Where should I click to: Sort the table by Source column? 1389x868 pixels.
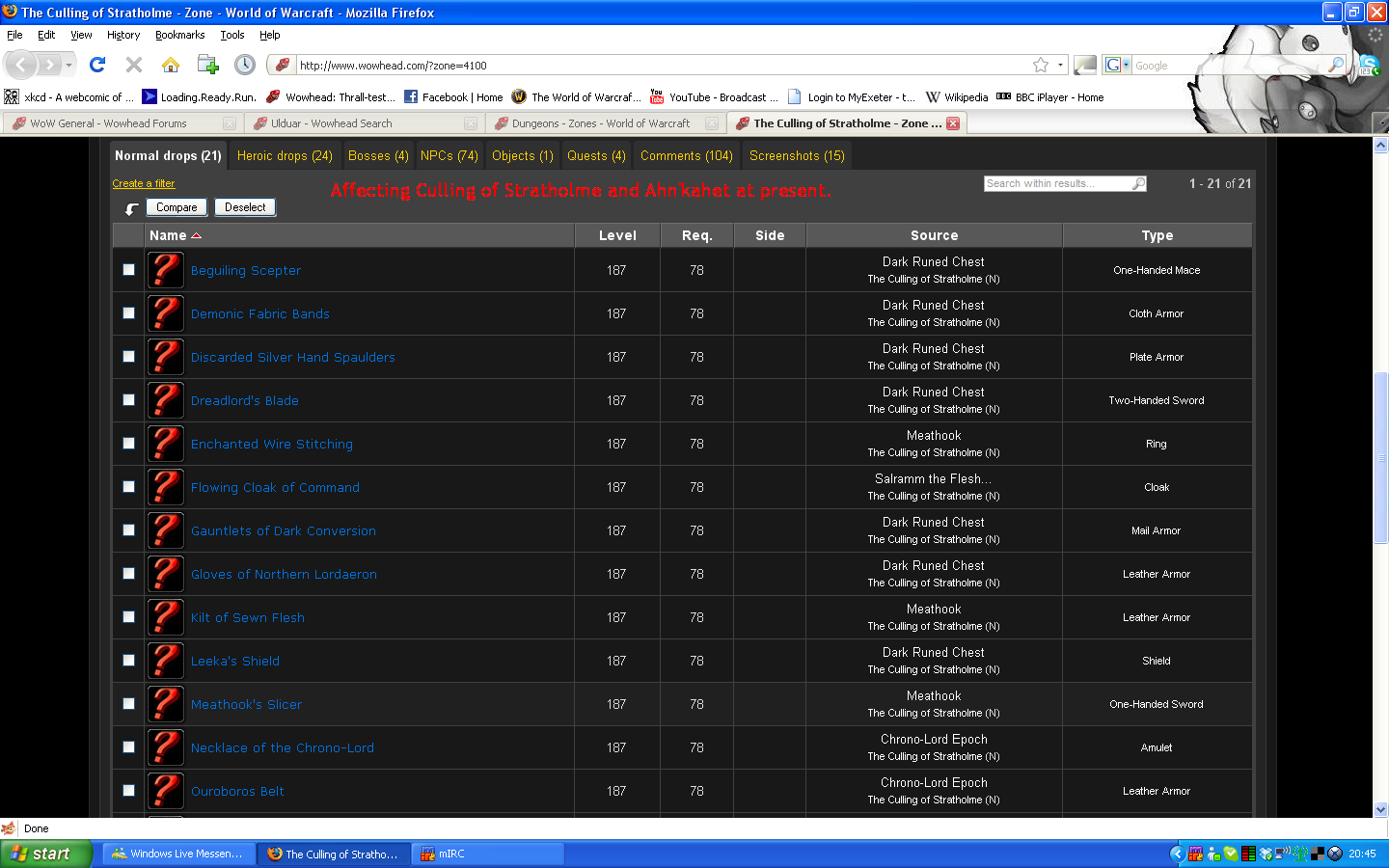(x=934, y=235)
